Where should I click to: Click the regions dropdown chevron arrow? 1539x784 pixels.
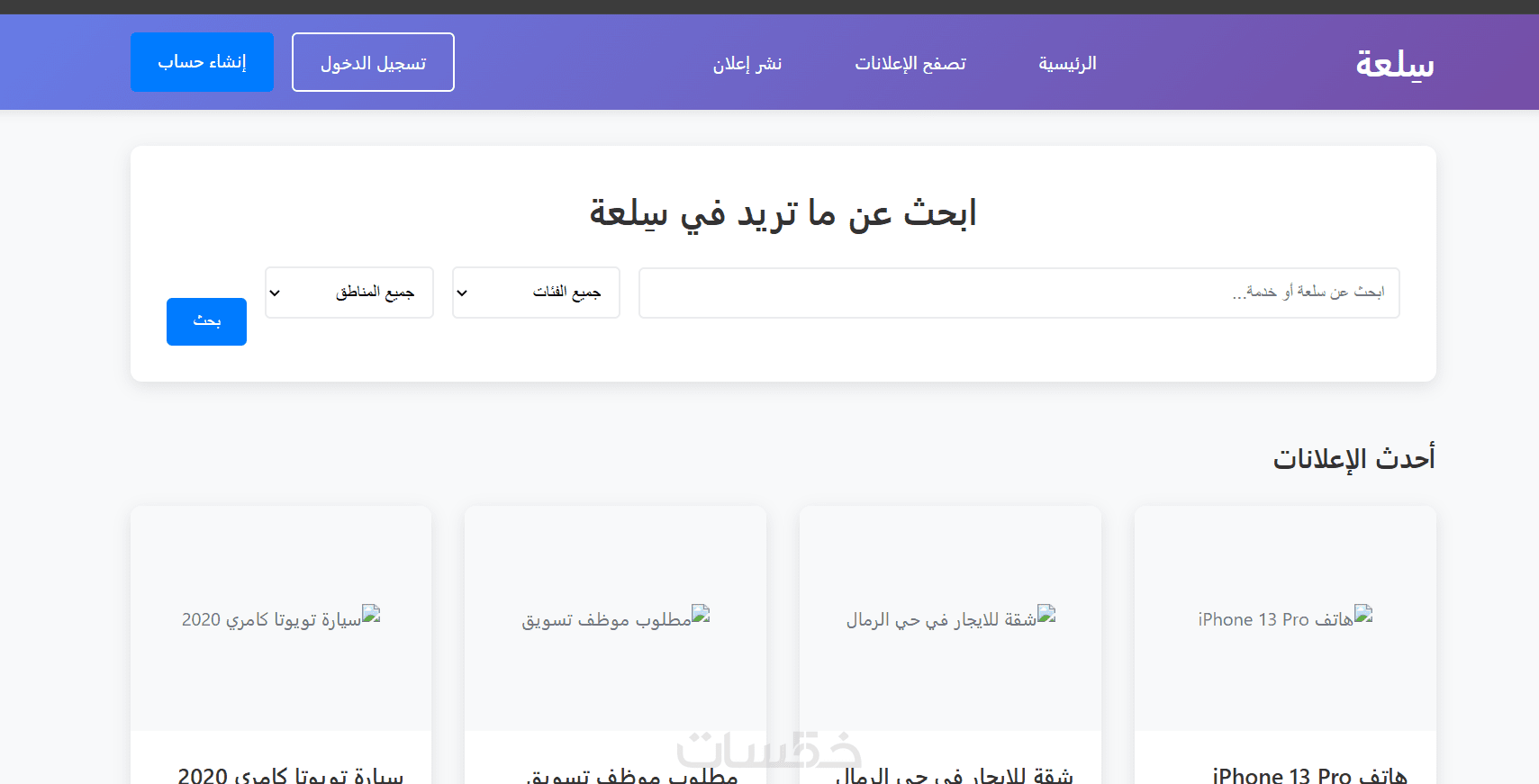tap(275, 293)
